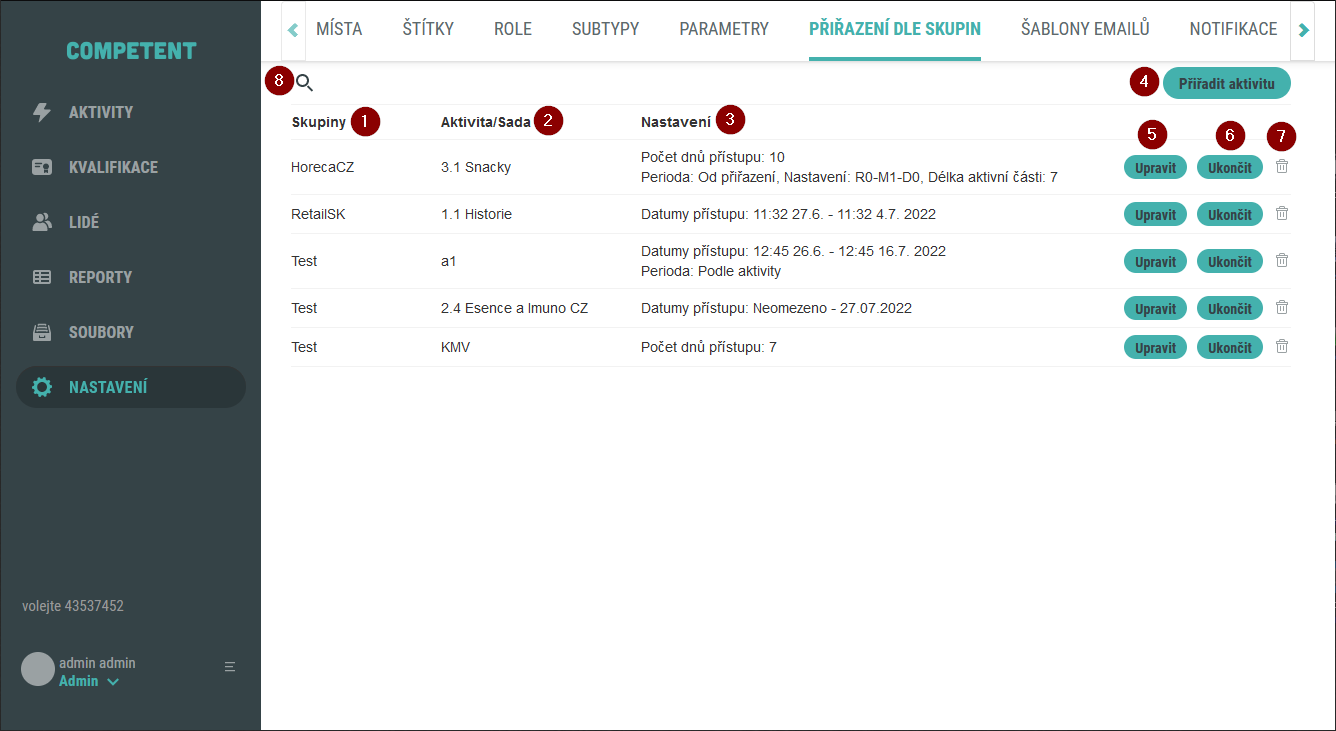
Task: Click the 1.1 Historie activity cell
Action: tap(476, 214)
